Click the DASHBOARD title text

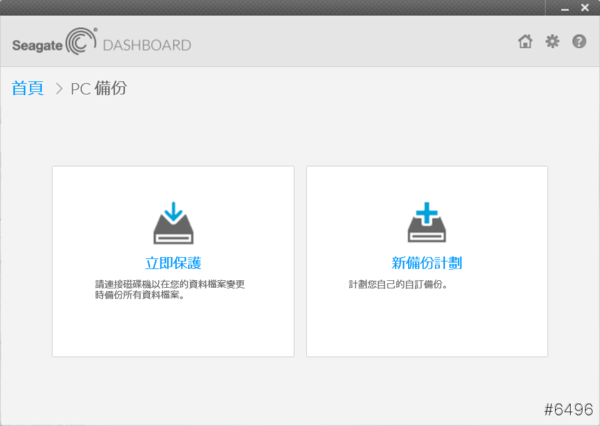pyautogui.click(x=147, y=45)
